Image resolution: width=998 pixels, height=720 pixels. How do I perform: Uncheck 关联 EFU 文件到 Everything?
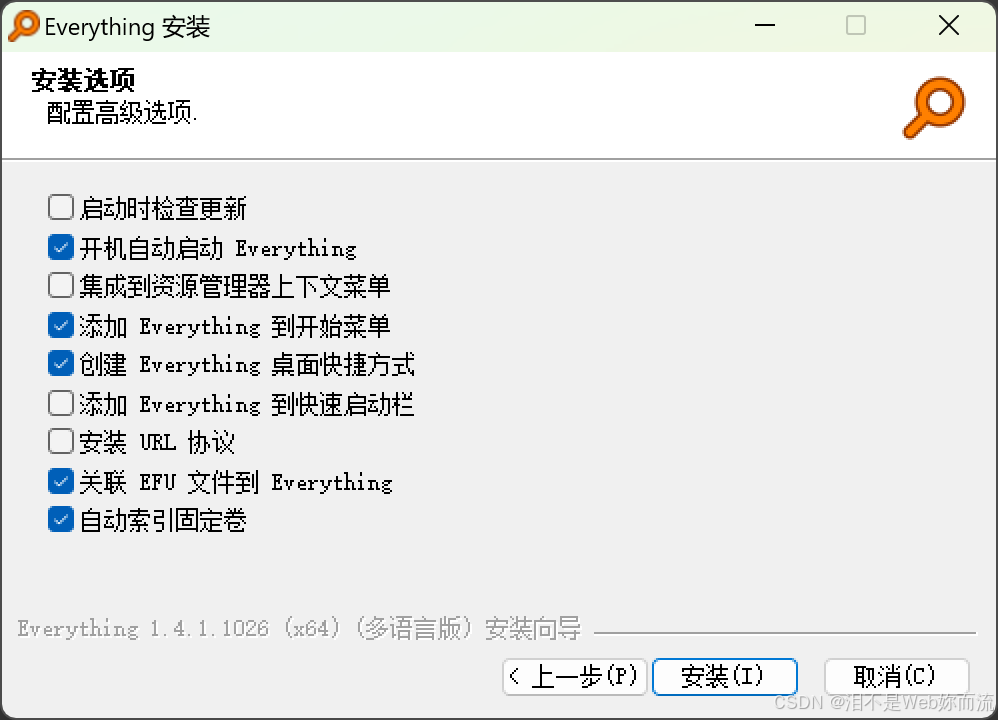click(60, 481)
